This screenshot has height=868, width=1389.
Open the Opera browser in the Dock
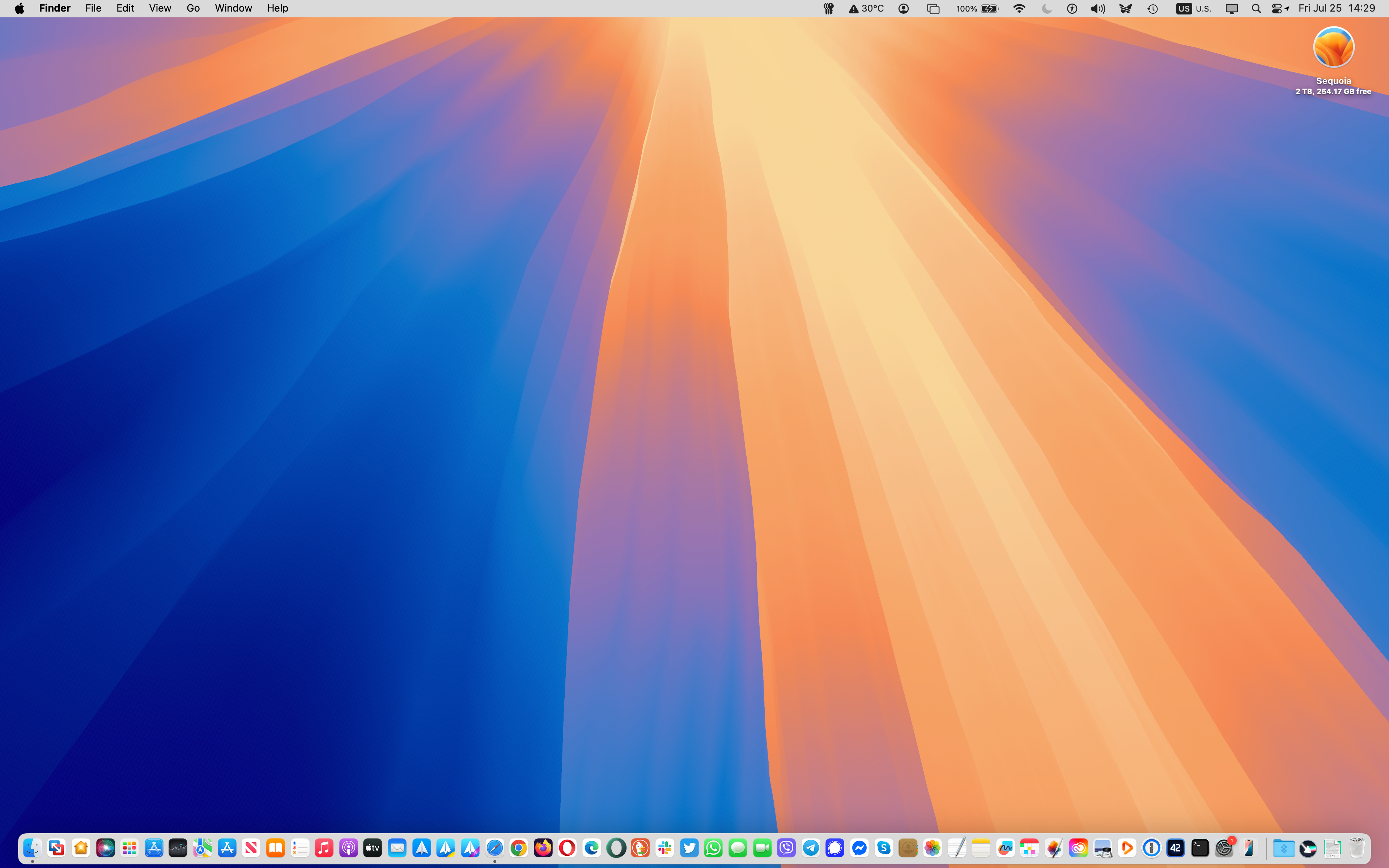coord(567,848)
